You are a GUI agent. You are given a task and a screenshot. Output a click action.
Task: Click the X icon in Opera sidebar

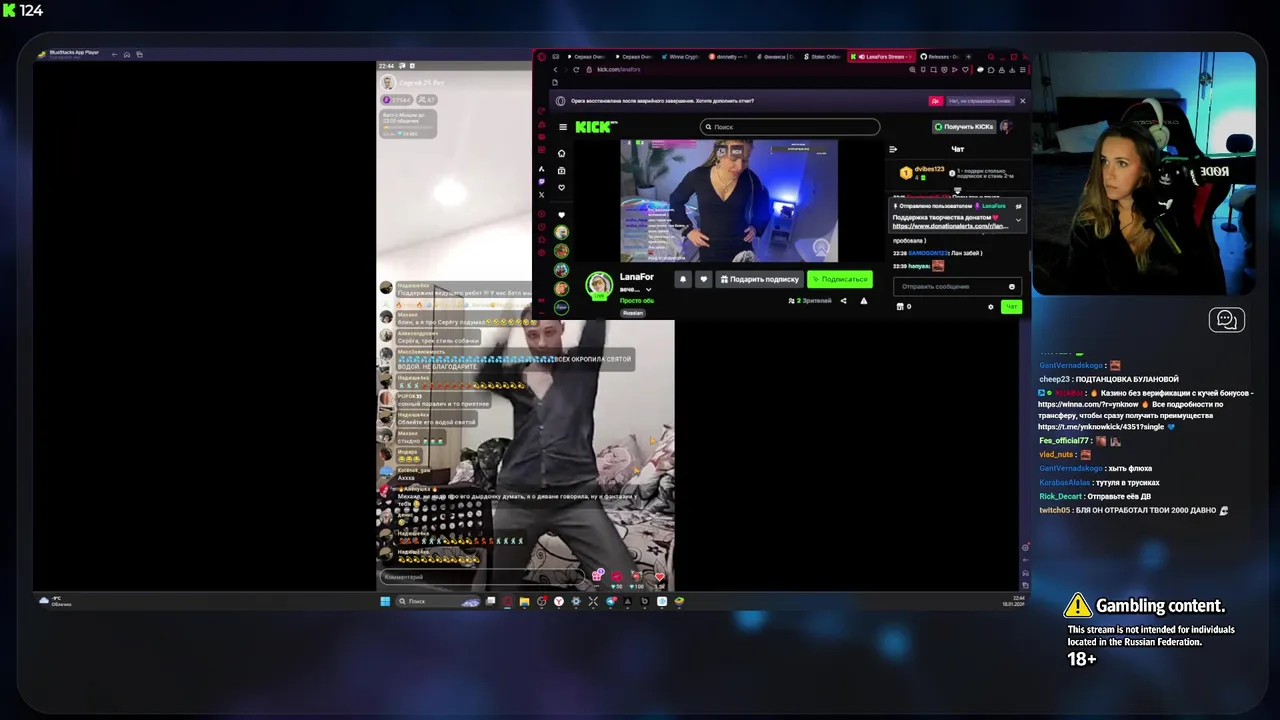point(542,195)
